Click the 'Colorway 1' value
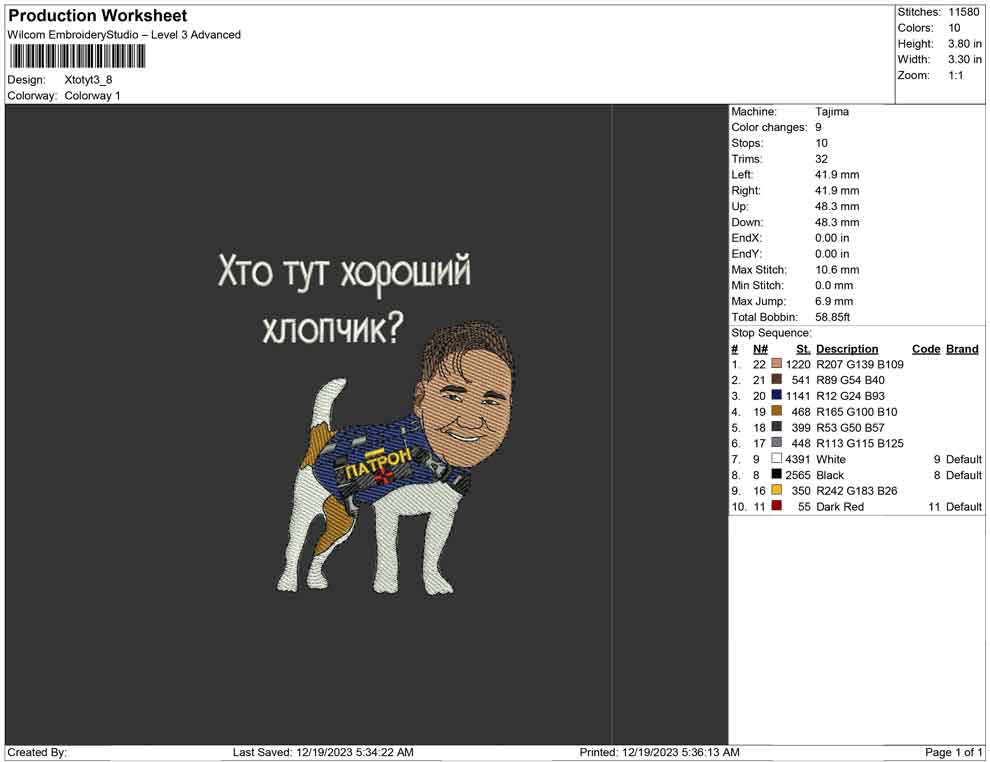Screen dimensions: 990x762 click(92, 95)
